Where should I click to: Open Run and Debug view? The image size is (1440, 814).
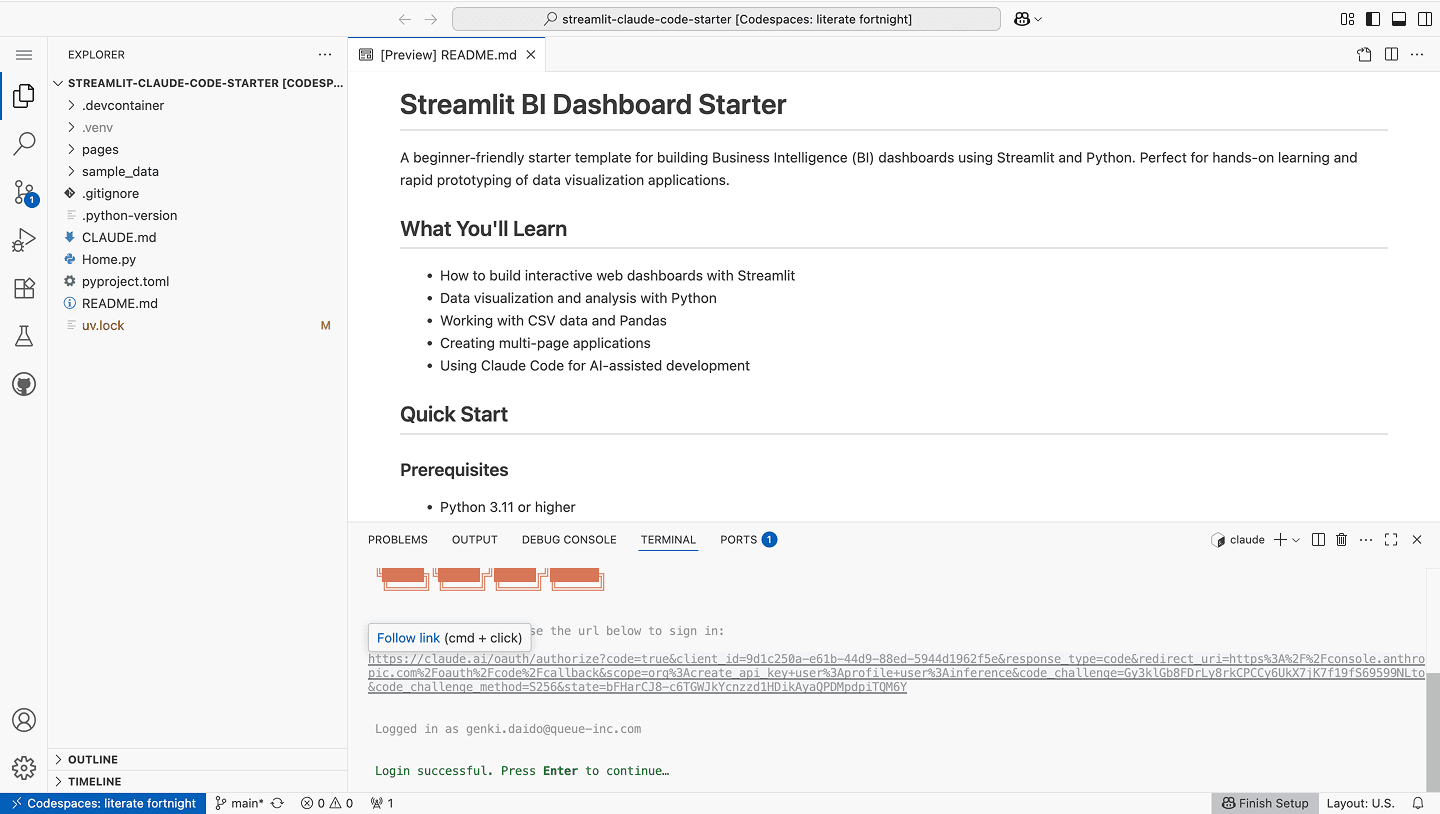(24, 241)
